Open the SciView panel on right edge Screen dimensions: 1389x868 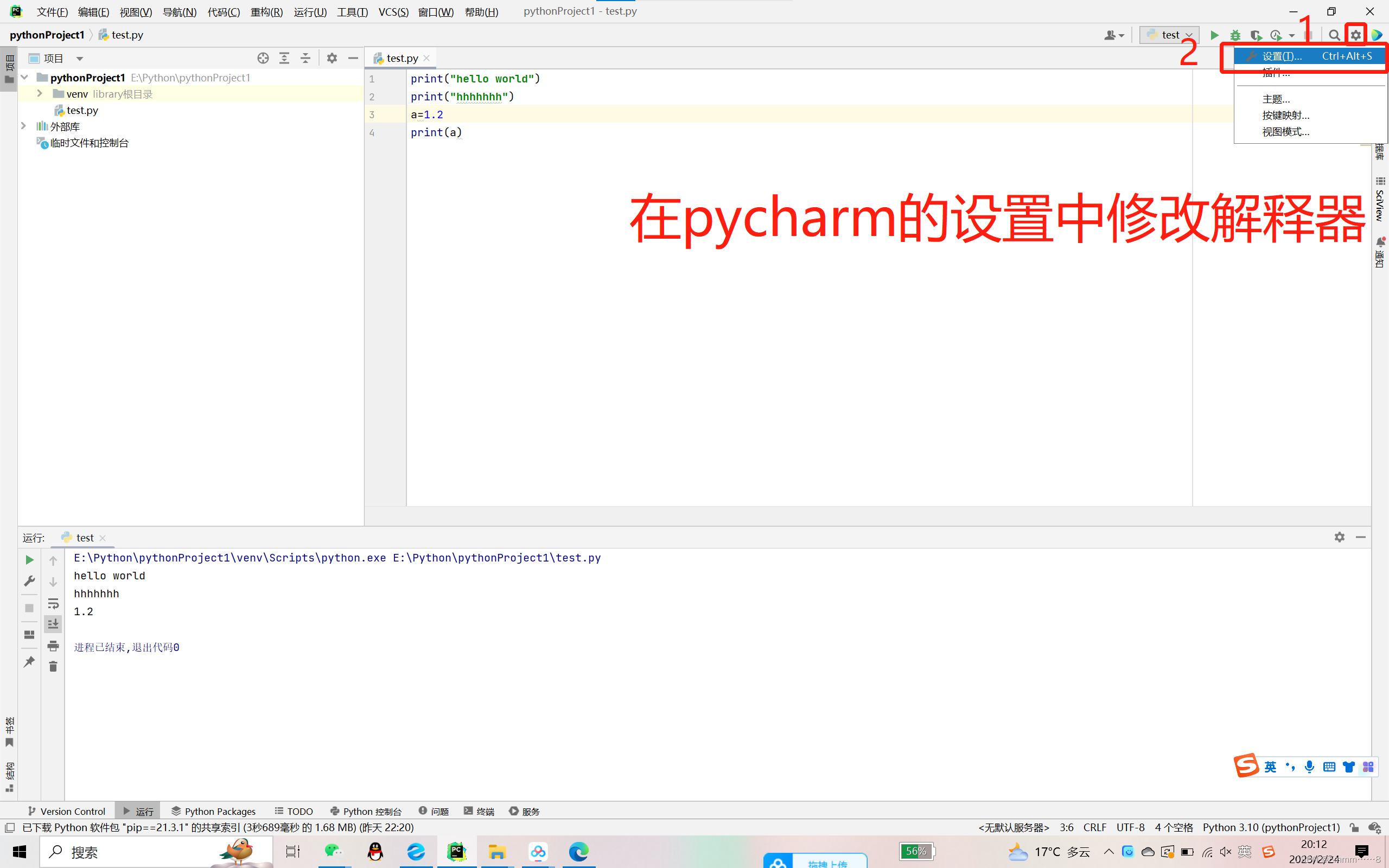point(1380,201)
